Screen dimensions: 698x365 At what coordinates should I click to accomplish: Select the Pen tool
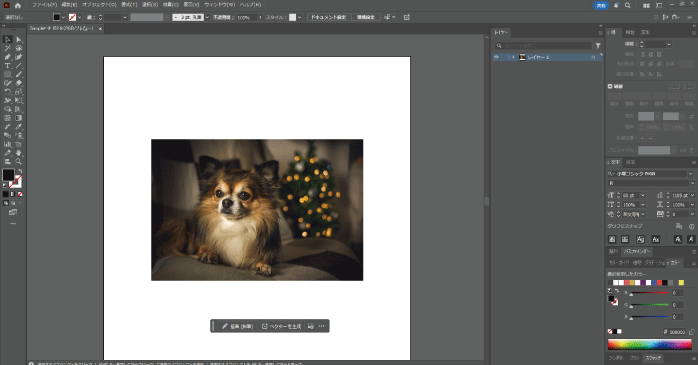(x=8, y=57)
